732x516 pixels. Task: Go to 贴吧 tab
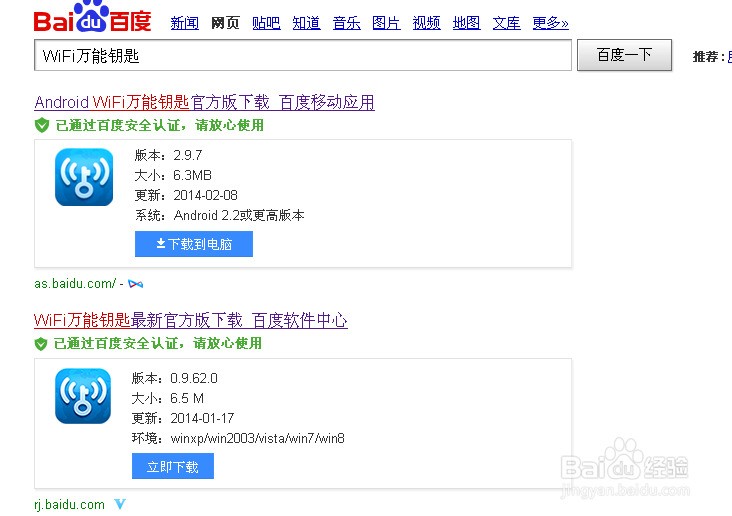(x=266, y=23)
